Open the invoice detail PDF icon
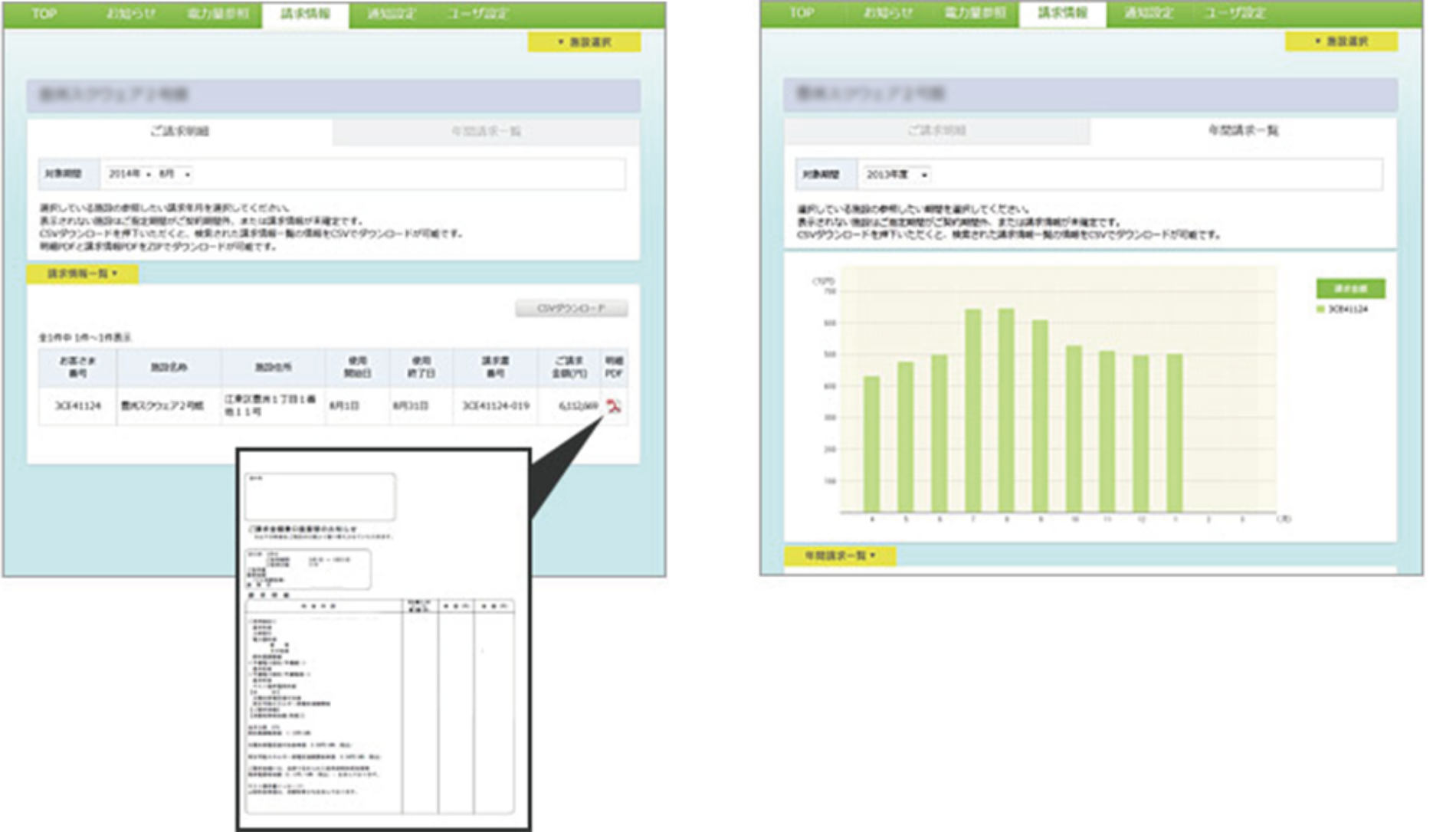 click(x=613, y=406)
